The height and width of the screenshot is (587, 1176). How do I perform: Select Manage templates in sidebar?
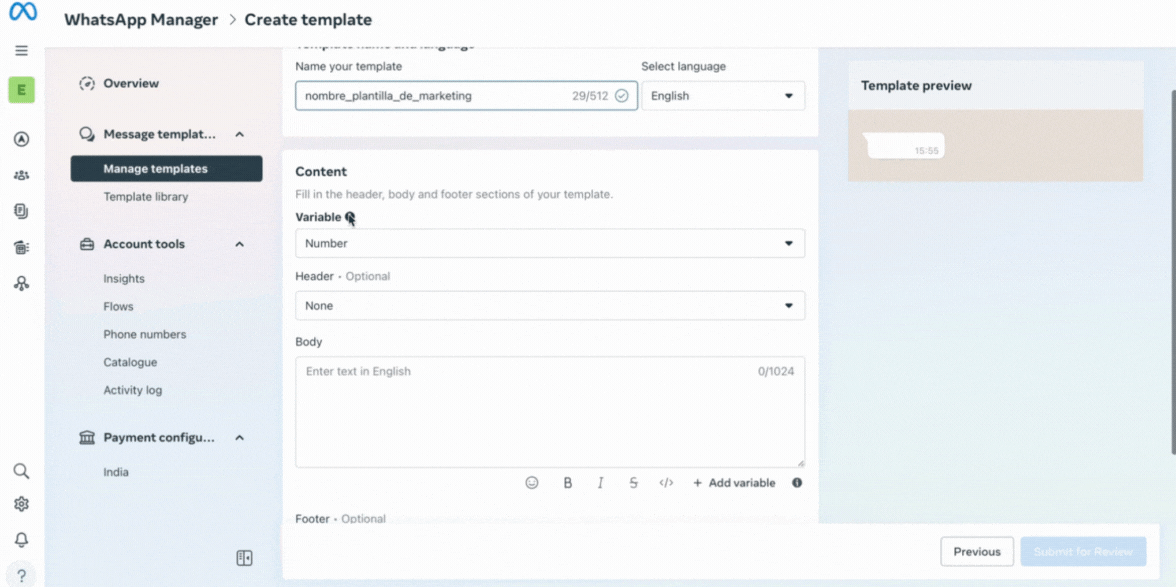click(x=166, y=169)
